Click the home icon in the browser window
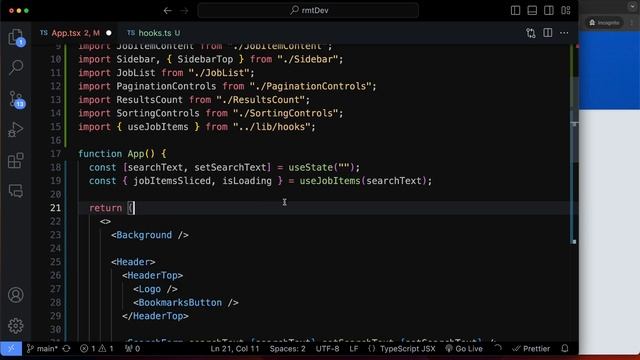This screenshot has width=640, height=360. 592,22
